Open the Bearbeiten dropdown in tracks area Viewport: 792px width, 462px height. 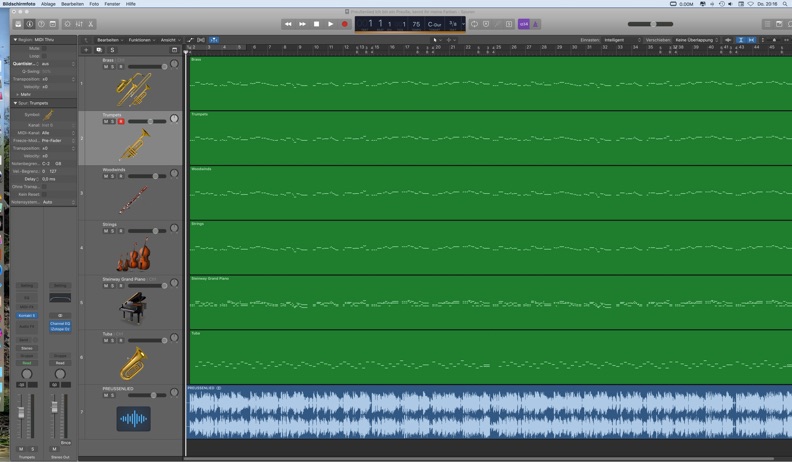pyautogui.click(x=110, y=40)
